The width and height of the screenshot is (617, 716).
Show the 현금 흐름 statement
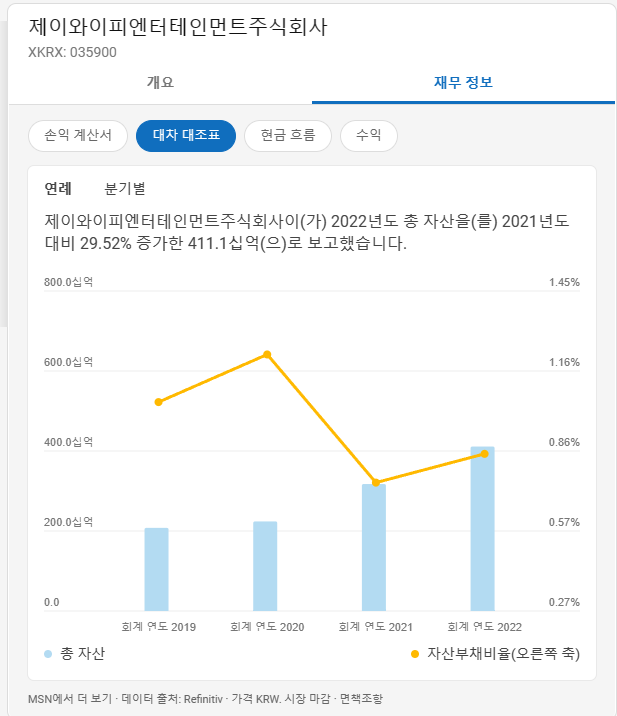[288, 136]
